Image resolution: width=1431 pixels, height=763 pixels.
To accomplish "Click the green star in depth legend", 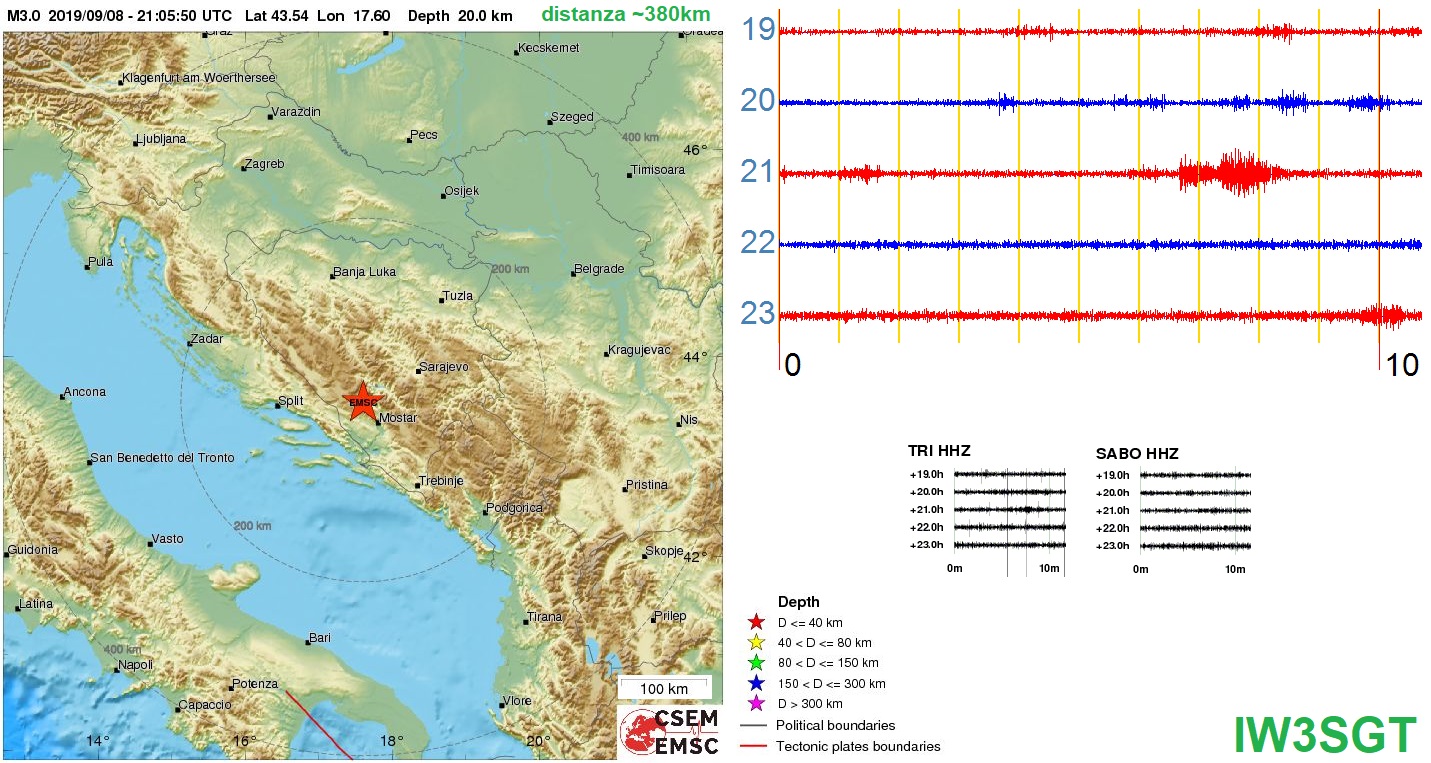I will click(756, 663).
